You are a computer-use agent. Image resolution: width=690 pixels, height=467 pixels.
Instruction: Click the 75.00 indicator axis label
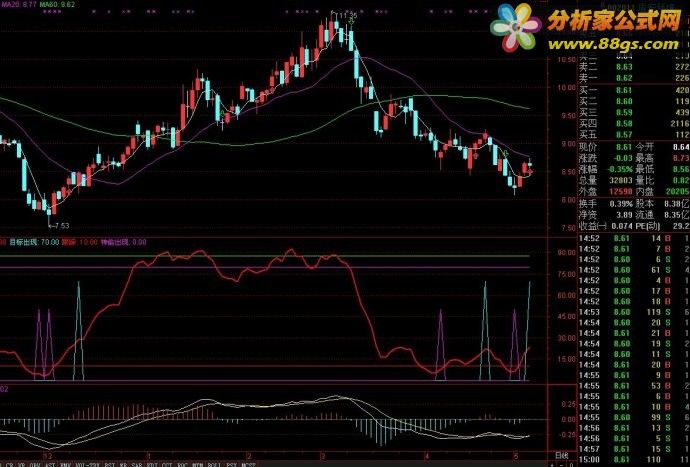[567, 274]
